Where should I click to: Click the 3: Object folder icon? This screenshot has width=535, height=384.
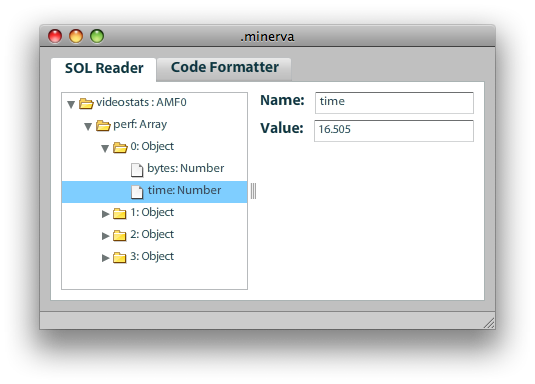[x=119, y=257]
